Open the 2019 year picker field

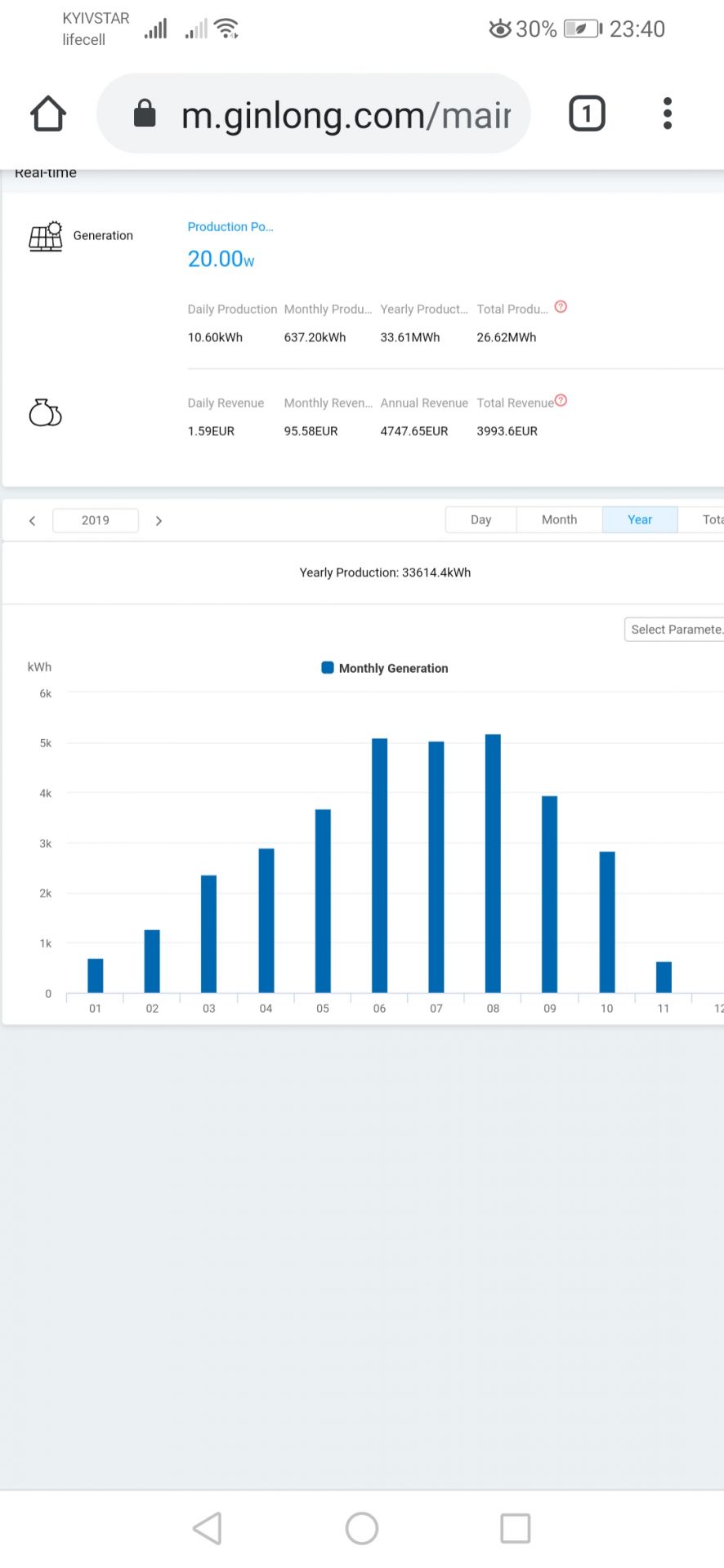[96, 521]
